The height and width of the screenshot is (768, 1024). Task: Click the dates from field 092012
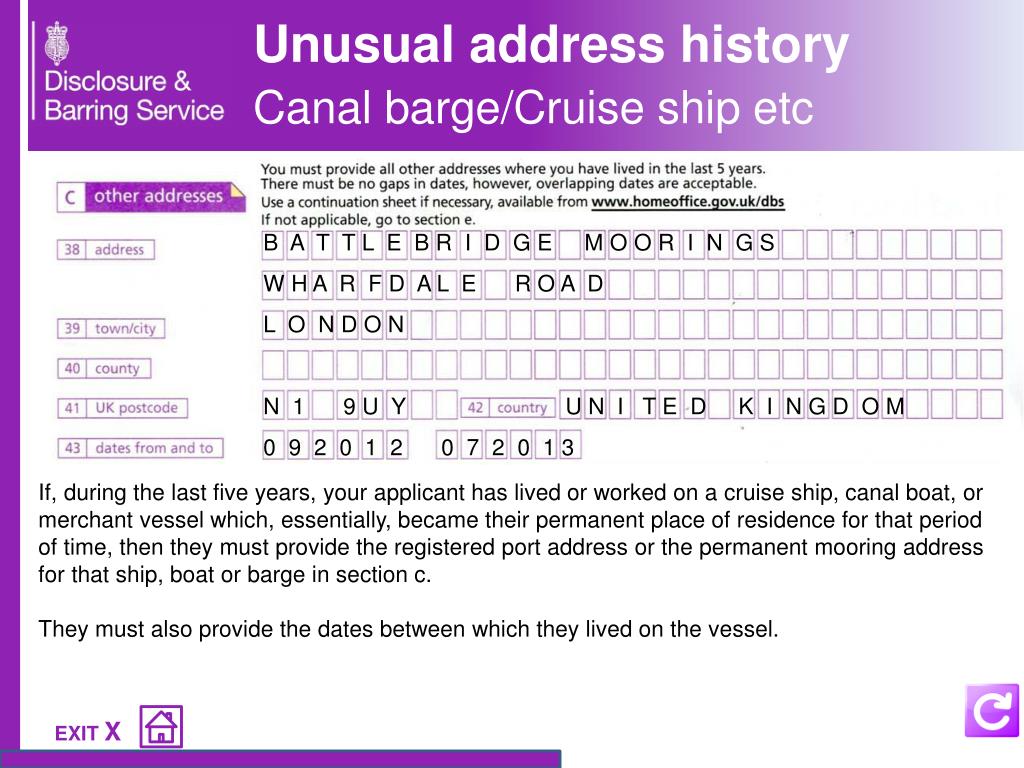(x=334, y=447)
